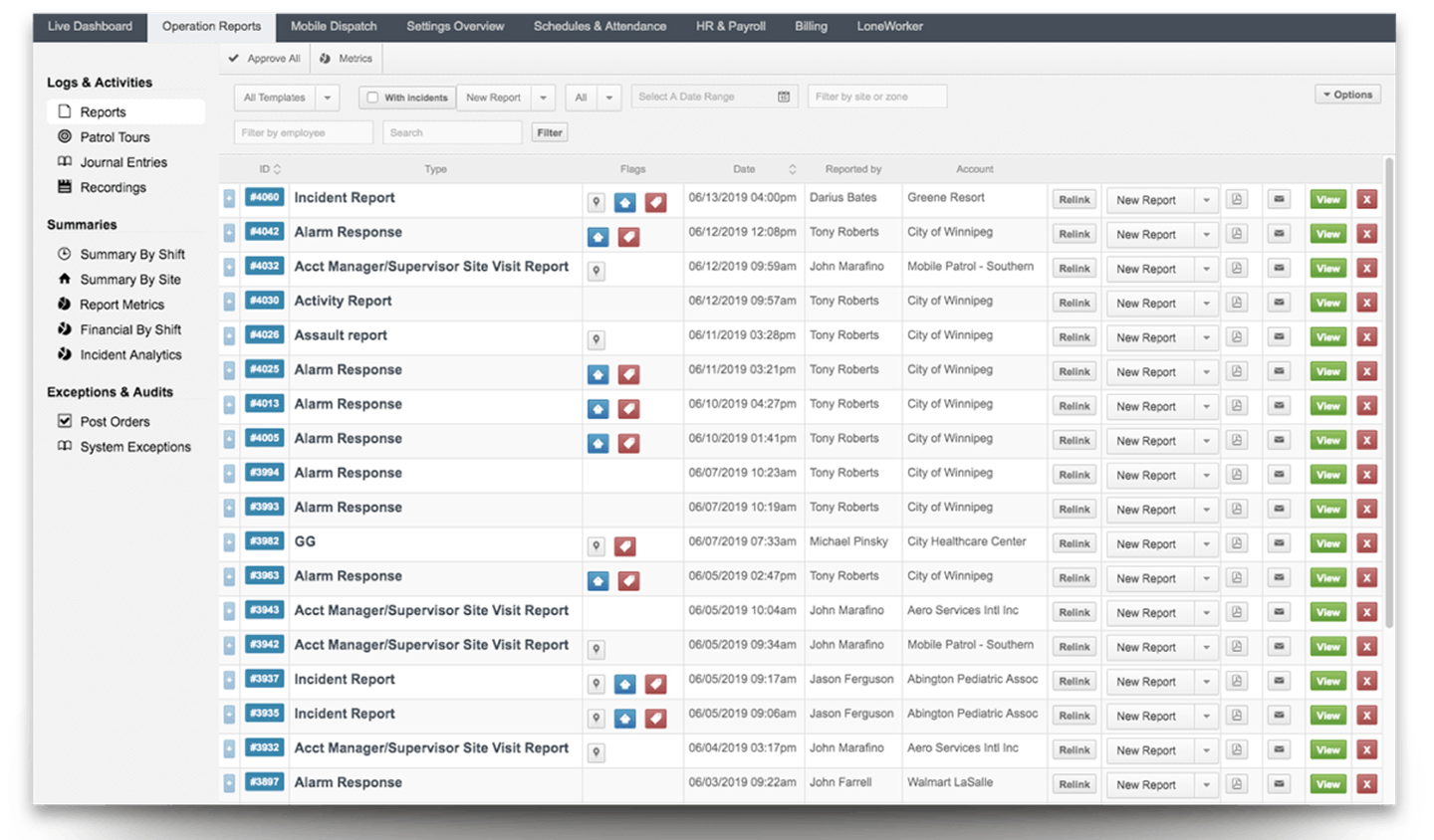Click the location pin flag on report #3932
1434x840 pixels.
coord(597,752)
